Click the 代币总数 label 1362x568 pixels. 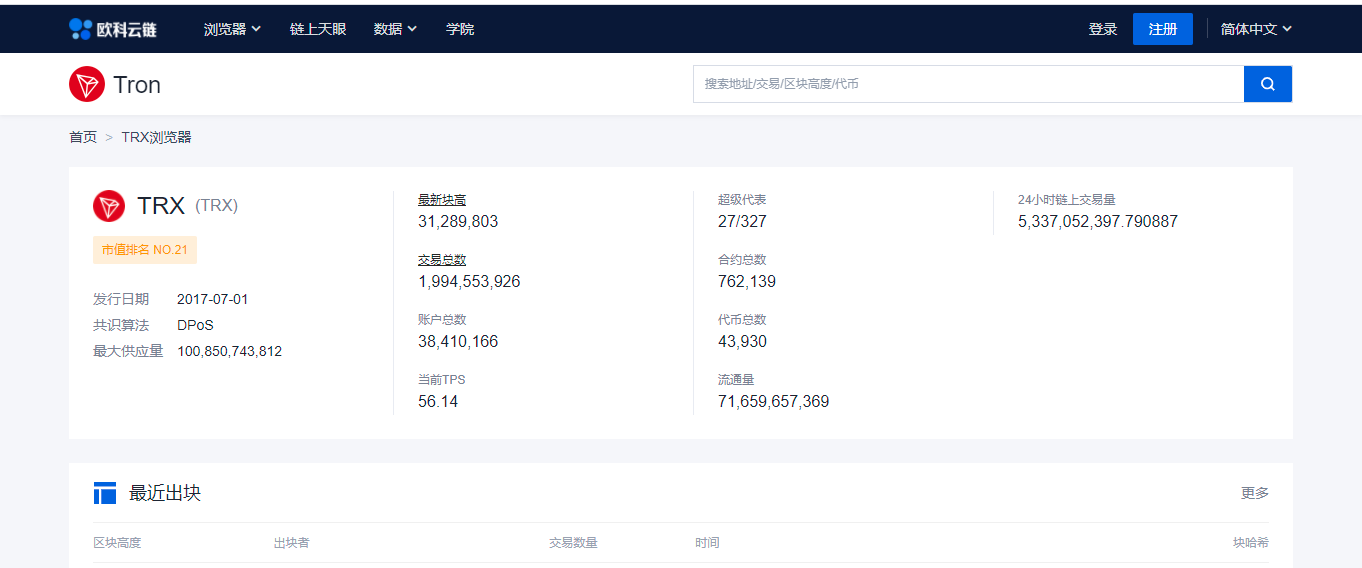pyautogui.click(x=742, y=320)
